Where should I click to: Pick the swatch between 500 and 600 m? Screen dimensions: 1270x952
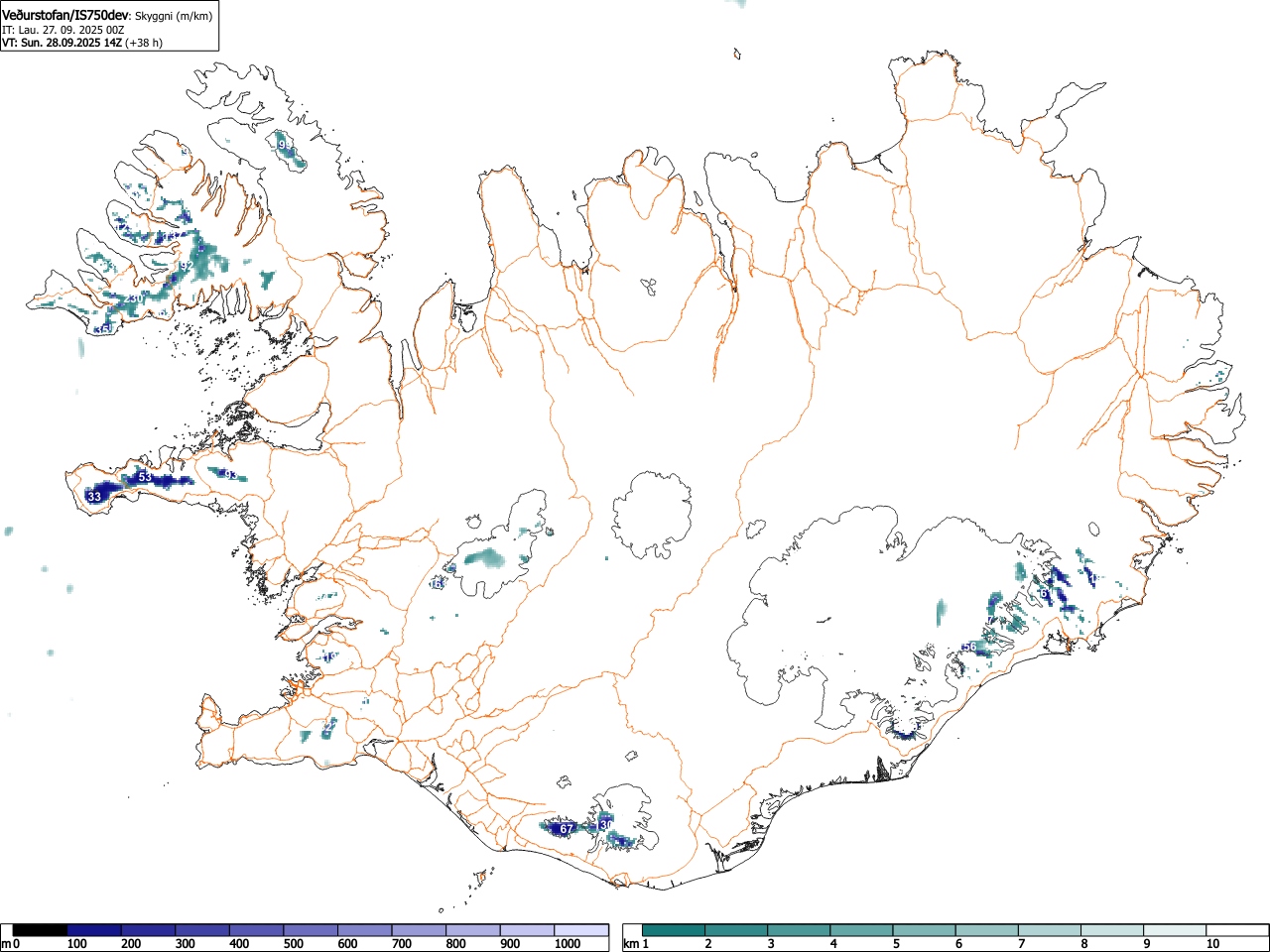point(311,930)
